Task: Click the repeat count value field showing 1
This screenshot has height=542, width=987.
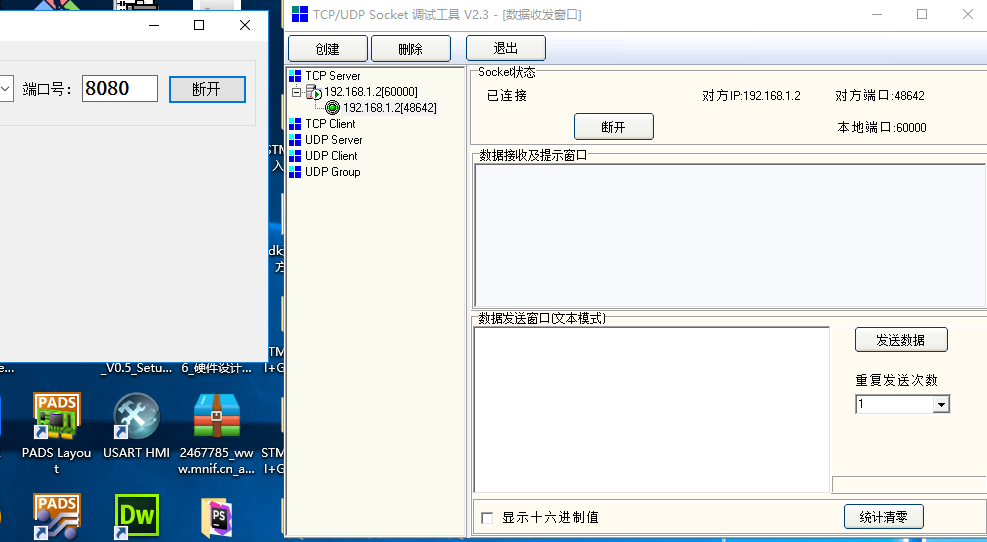Action: 894,404
